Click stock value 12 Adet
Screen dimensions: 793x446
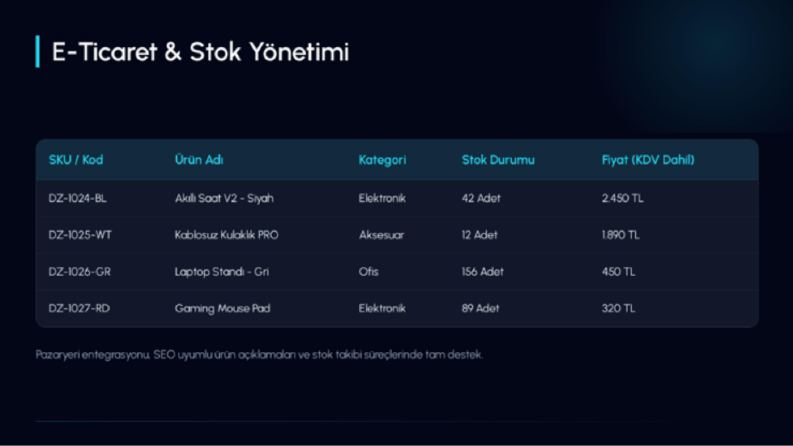coord(479,235)
